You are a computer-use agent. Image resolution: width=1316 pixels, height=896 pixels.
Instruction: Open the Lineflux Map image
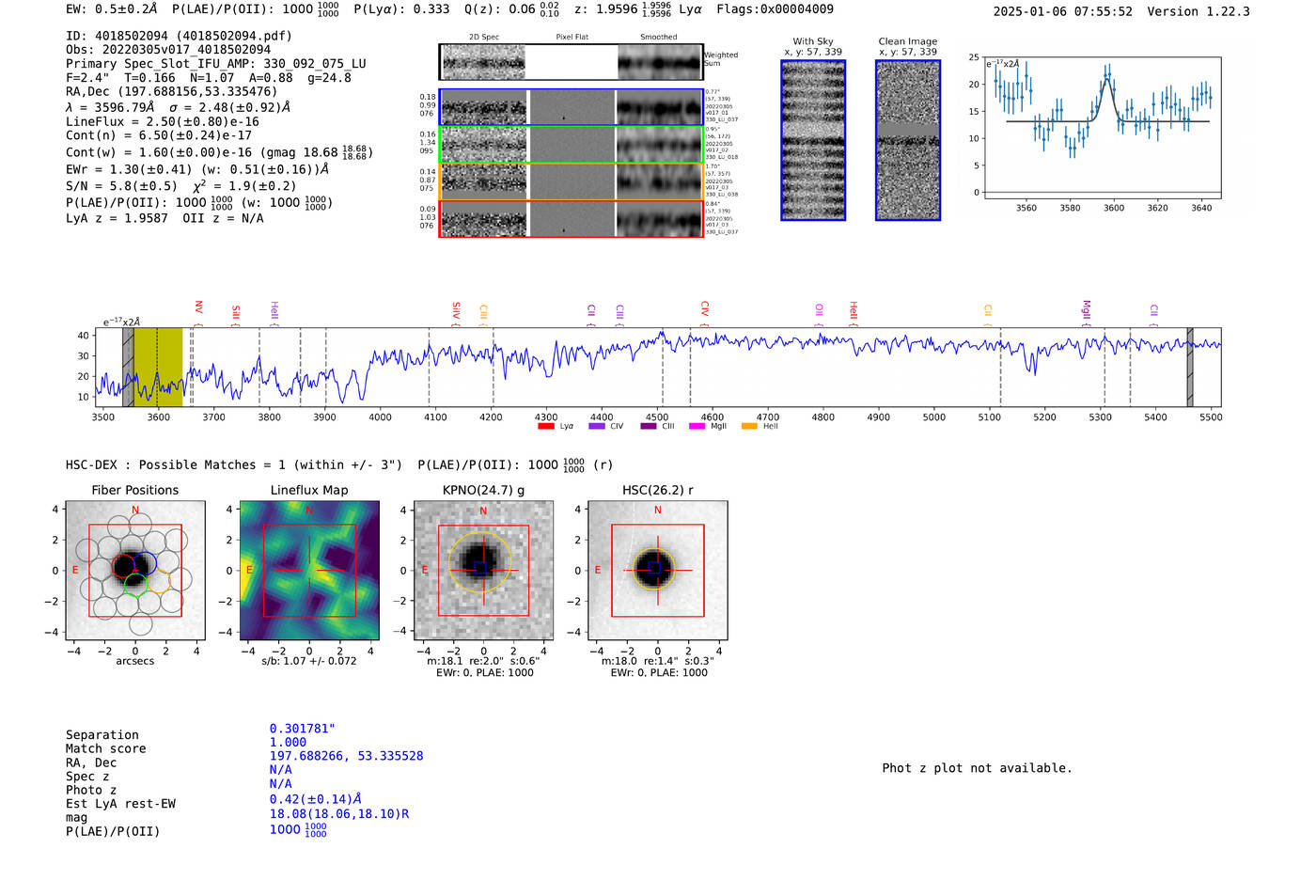coord(309,571)
